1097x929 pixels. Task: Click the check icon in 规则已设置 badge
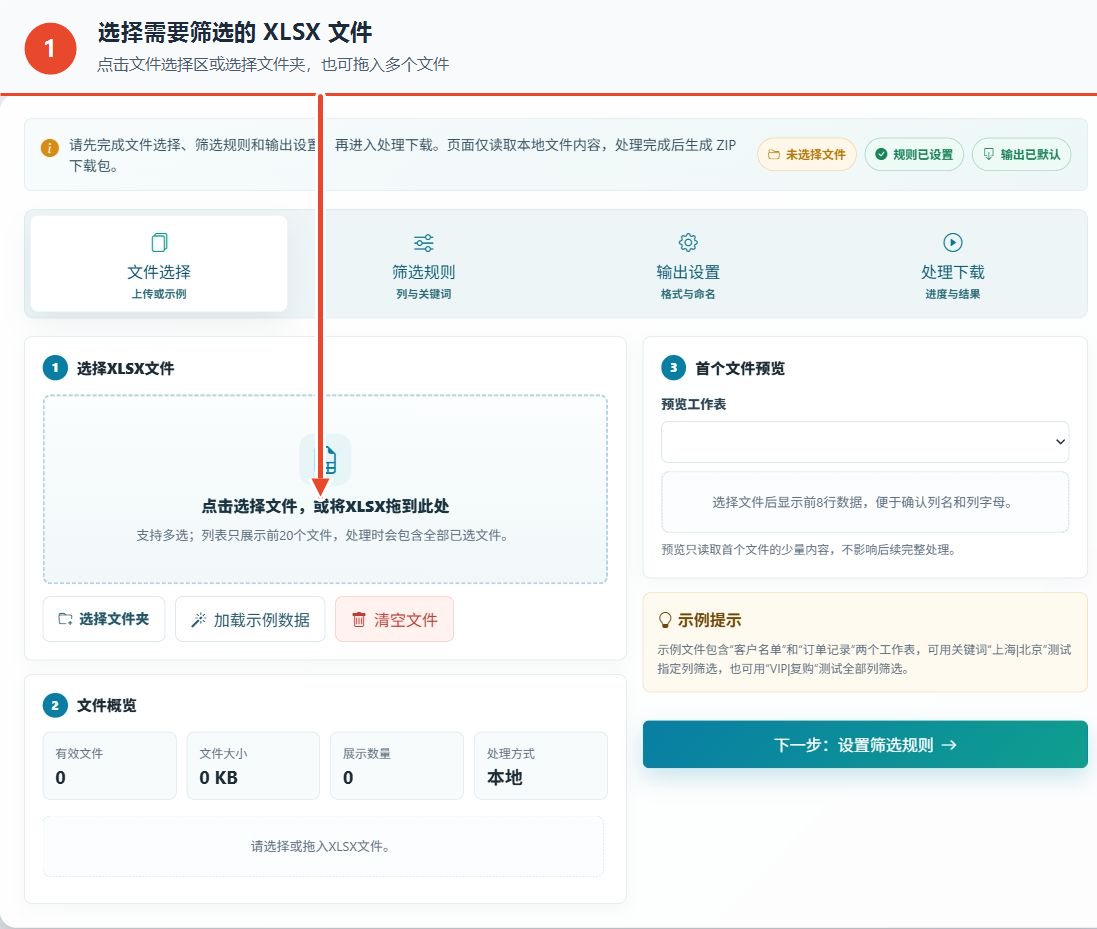[881, 155]
